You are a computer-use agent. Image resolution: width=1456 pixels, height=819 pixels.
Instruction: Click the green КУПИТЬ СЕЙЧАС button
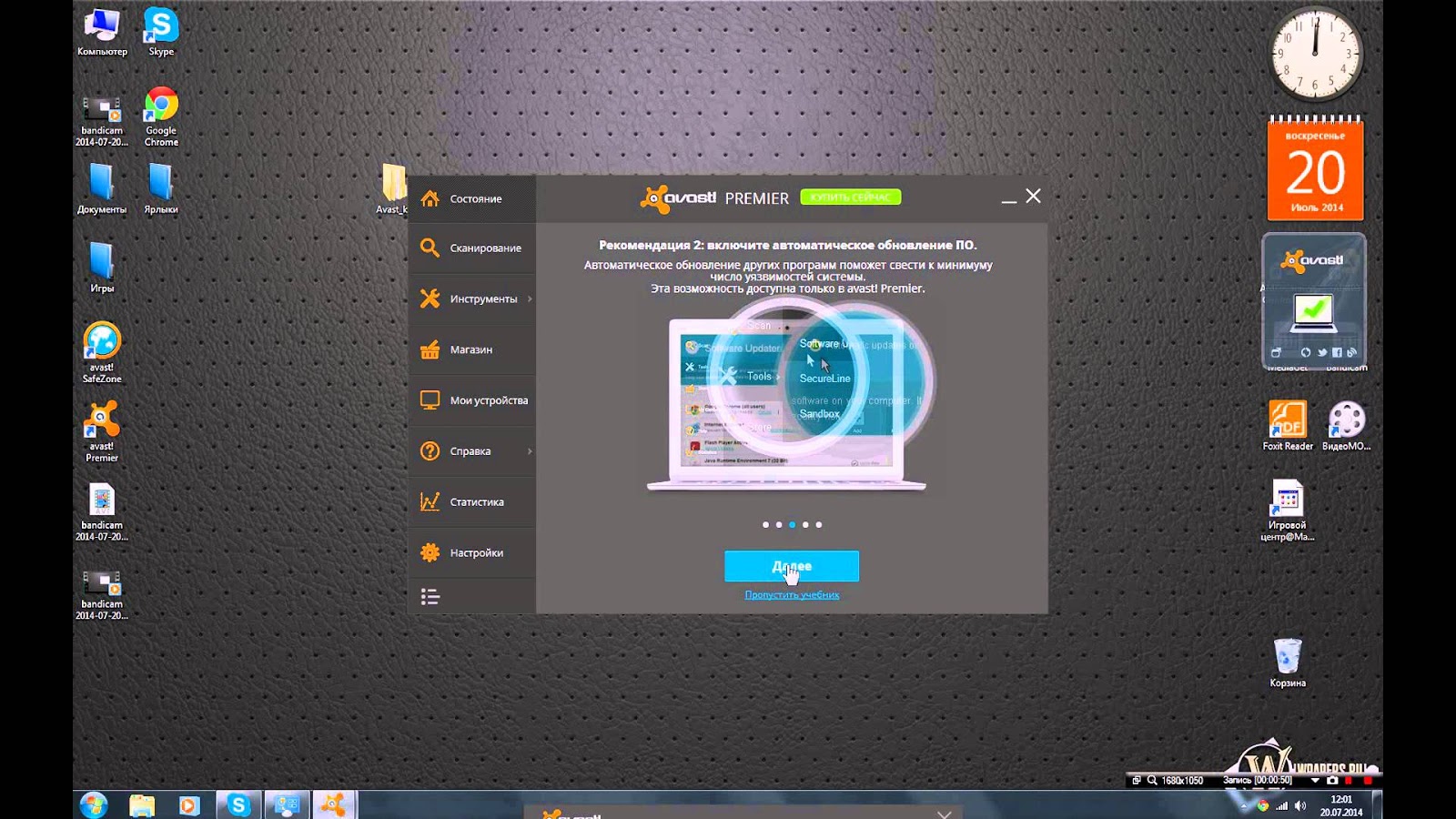[x=851, y=197]
